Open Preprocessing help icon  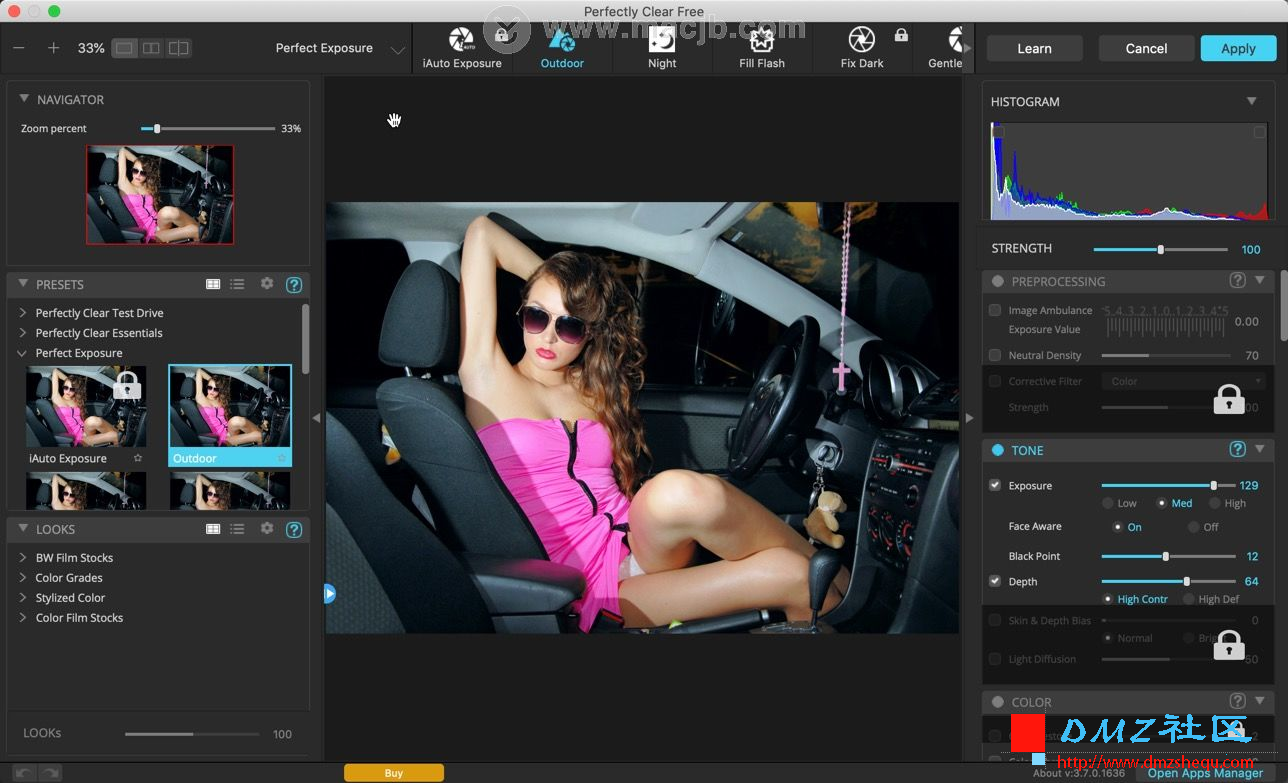click(x=1237, y=281)
